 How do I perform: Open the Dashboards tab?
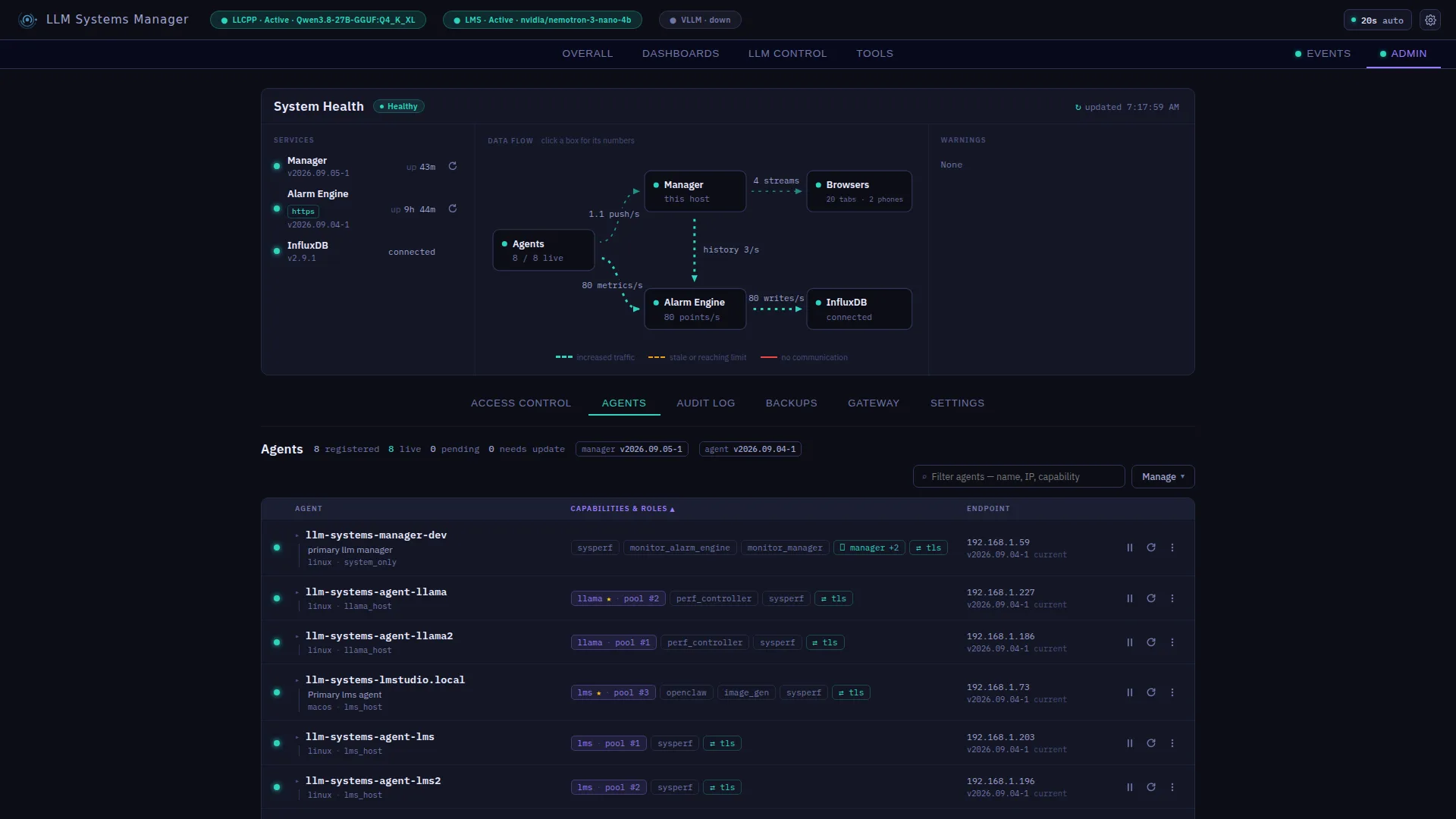tap(680, 54)
